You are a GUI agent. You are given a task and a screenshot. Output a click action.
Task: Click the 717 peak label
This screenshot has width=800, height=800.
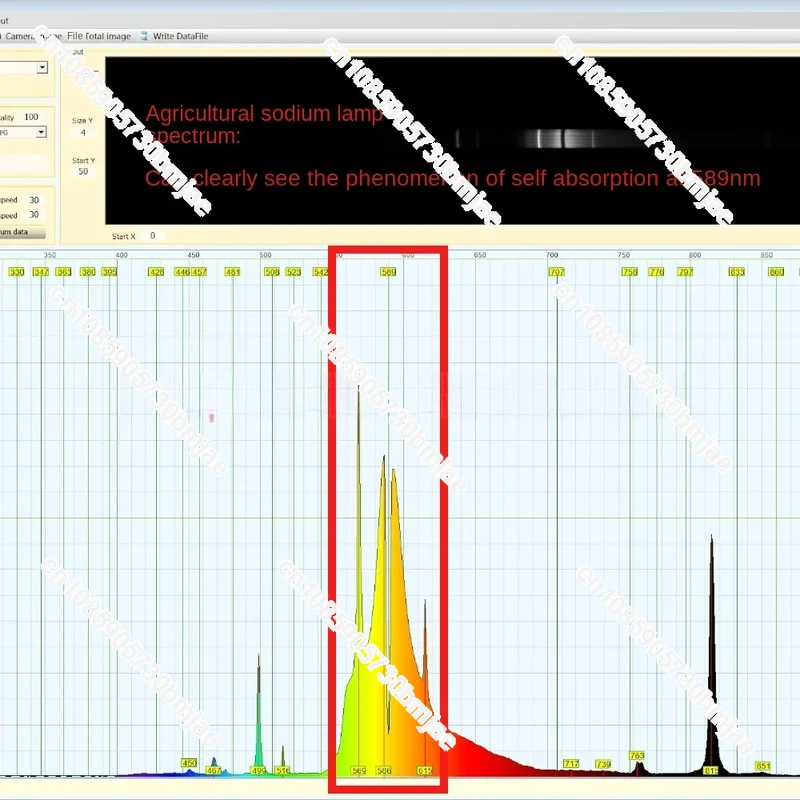coord(571,763)
